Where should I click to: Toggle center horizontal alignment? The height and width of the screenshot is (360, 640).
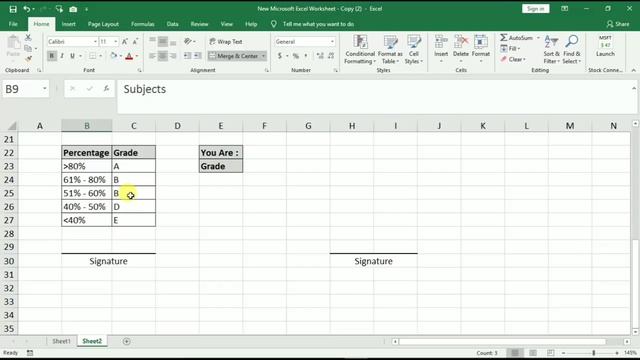point(162,56)
